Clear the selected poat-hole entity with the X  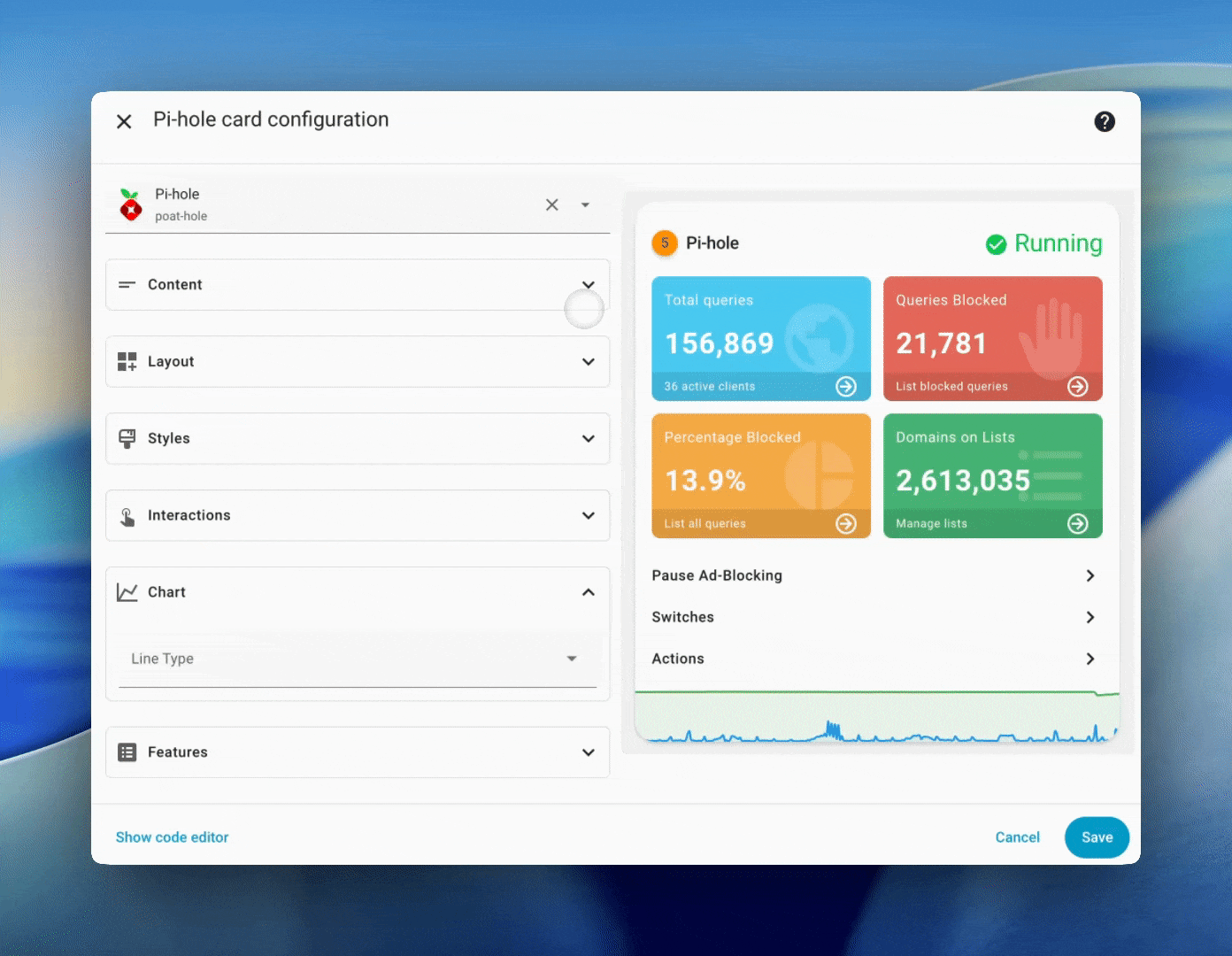tap(551, 204)
